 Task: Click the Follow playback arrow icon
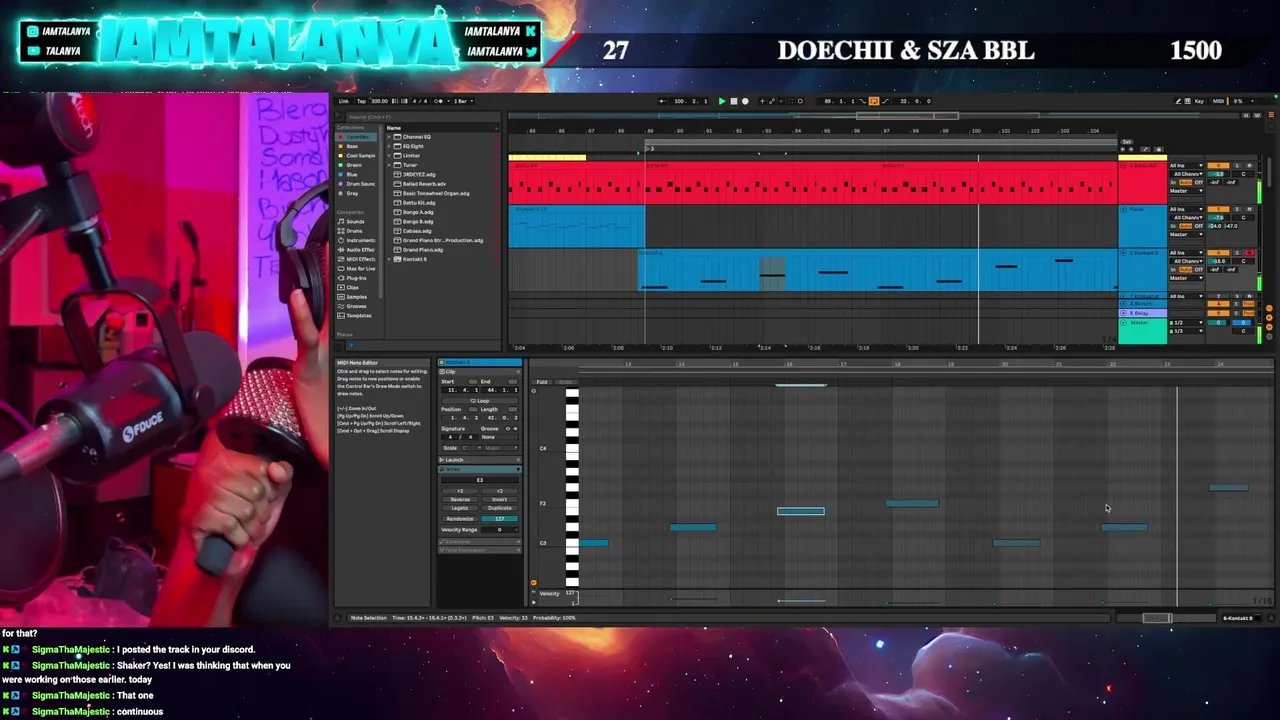tap(662, 101)
